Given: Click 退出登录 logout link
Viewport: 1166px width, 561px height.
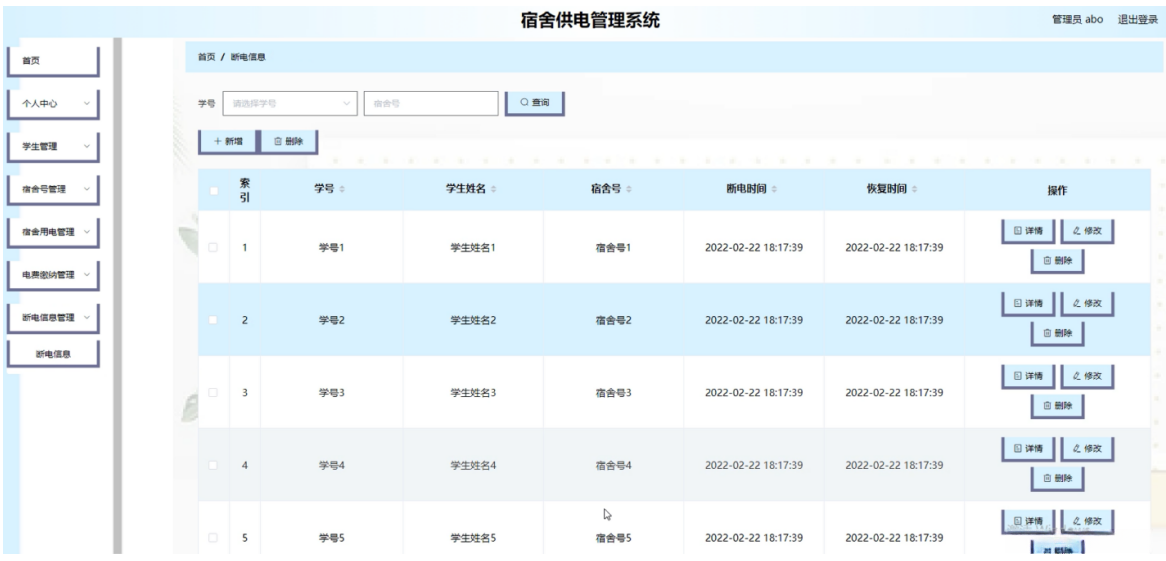Looking at the screenshot, I should (1138, 20).
